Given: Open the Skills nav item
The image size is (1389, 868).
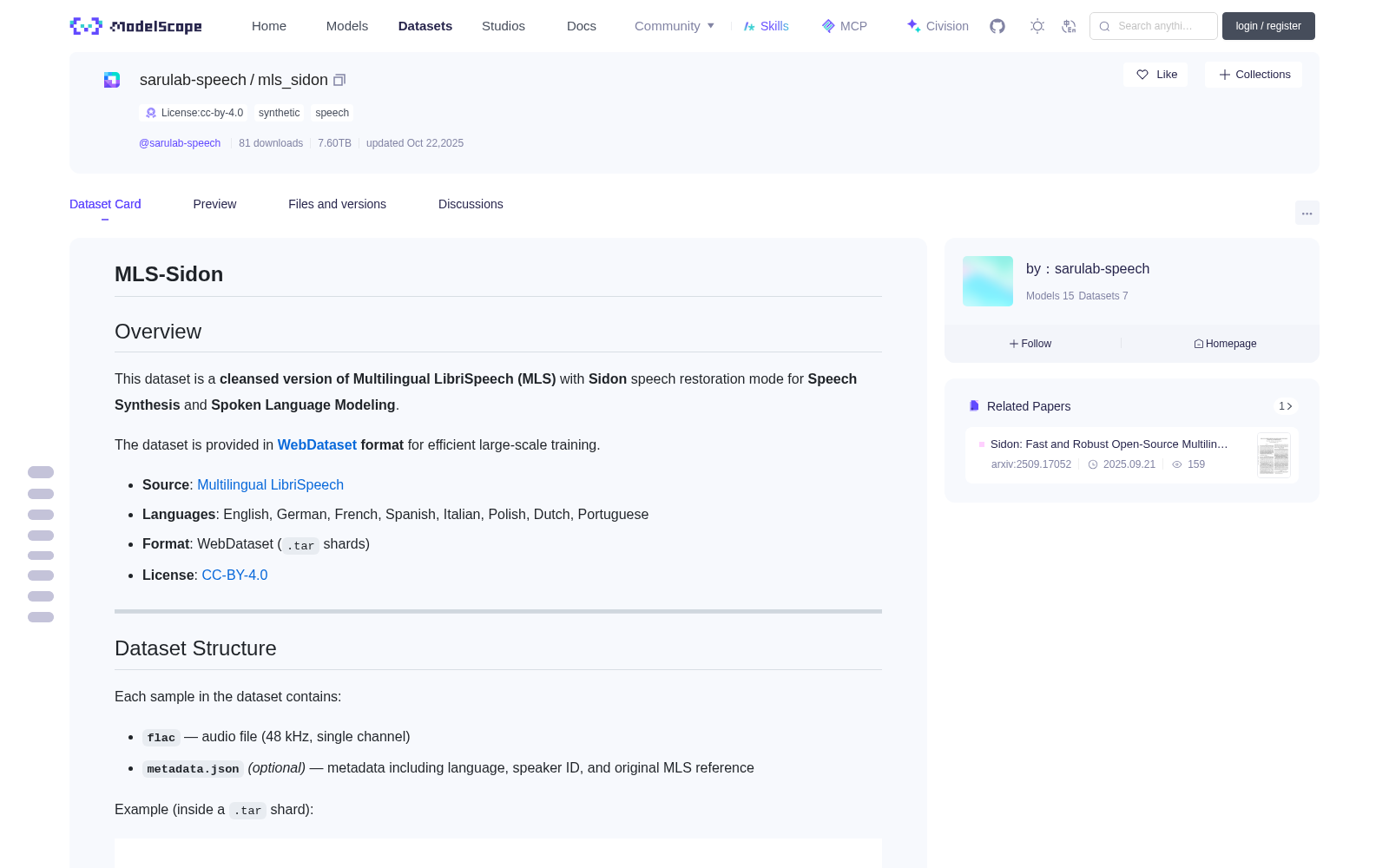Looking at the screenshot, I should coord(767,26).
